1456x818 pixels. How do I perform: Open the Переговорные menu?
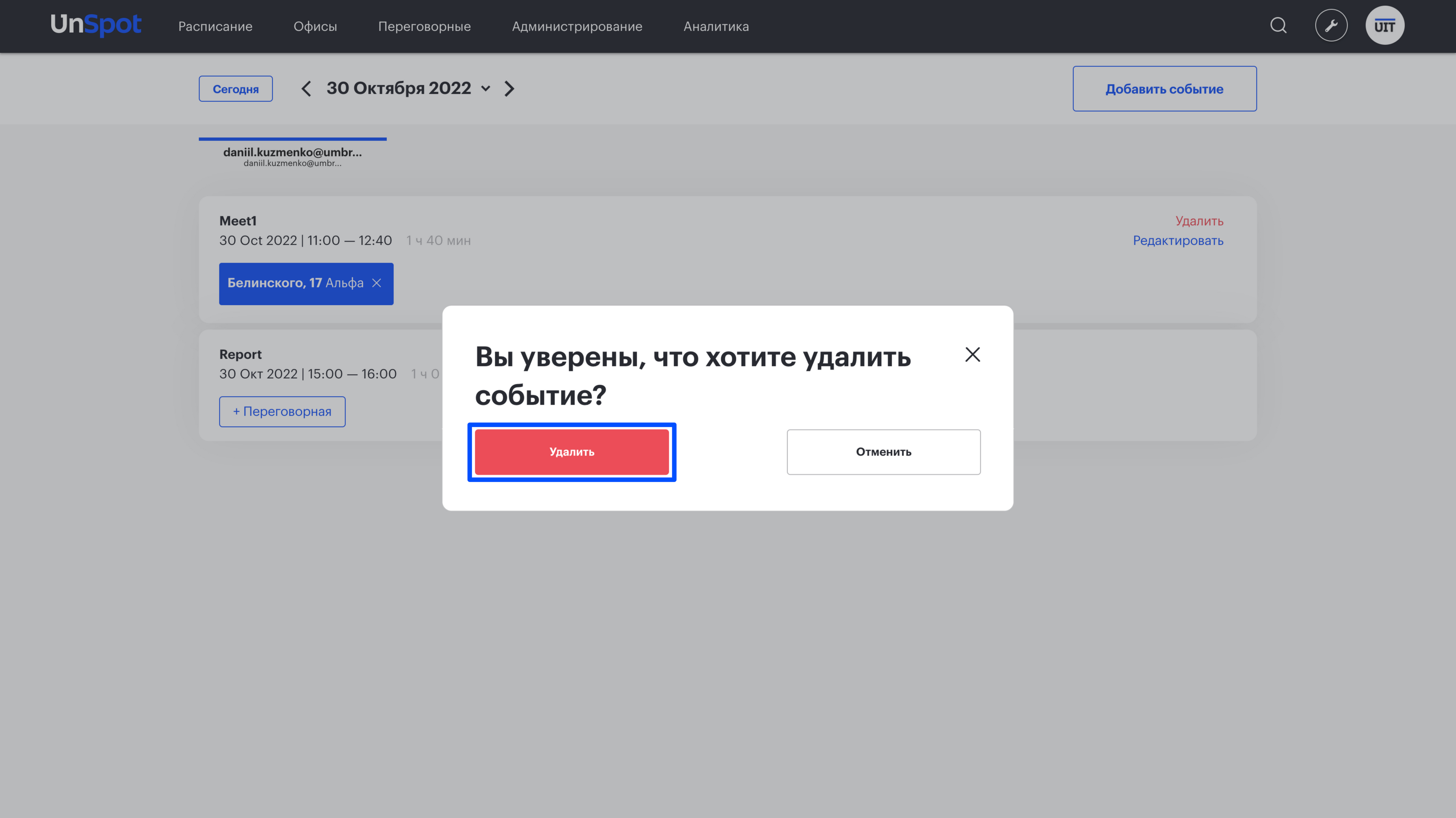425,26
